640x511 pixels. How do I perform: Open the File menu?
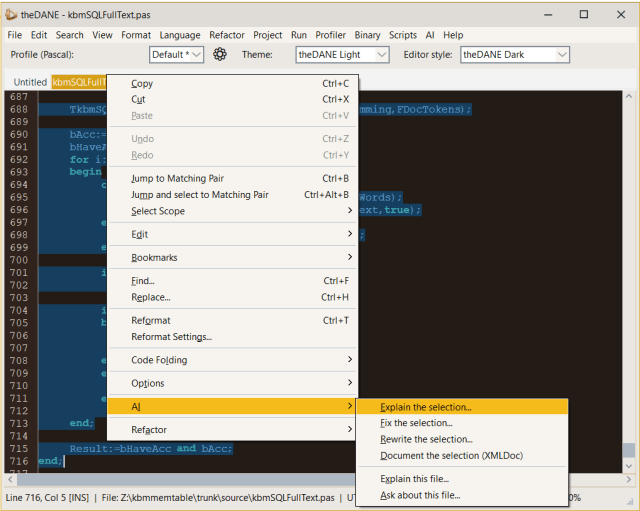click(x=15, y=35)
